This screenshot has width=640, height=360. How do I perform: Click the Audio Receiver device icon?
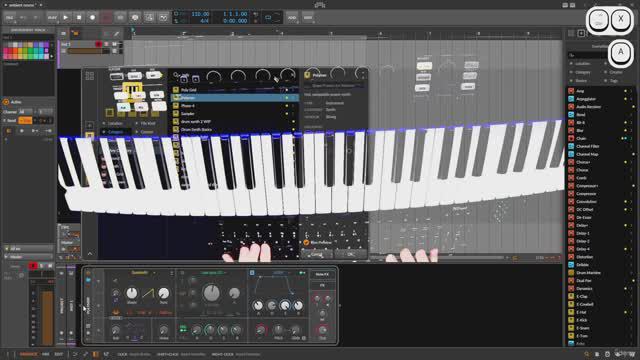coord(571,107)
